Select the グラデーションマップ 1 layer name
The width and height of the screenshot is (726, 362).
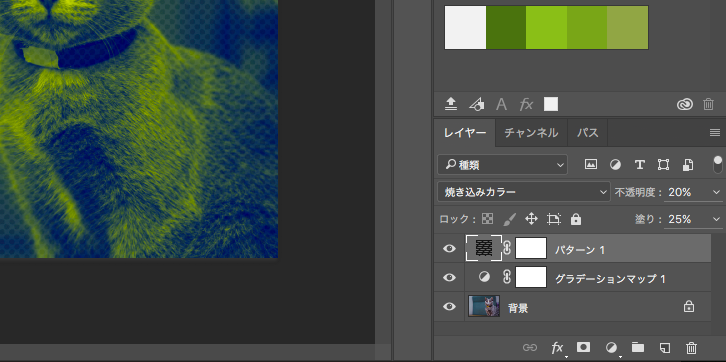[610, 279]
